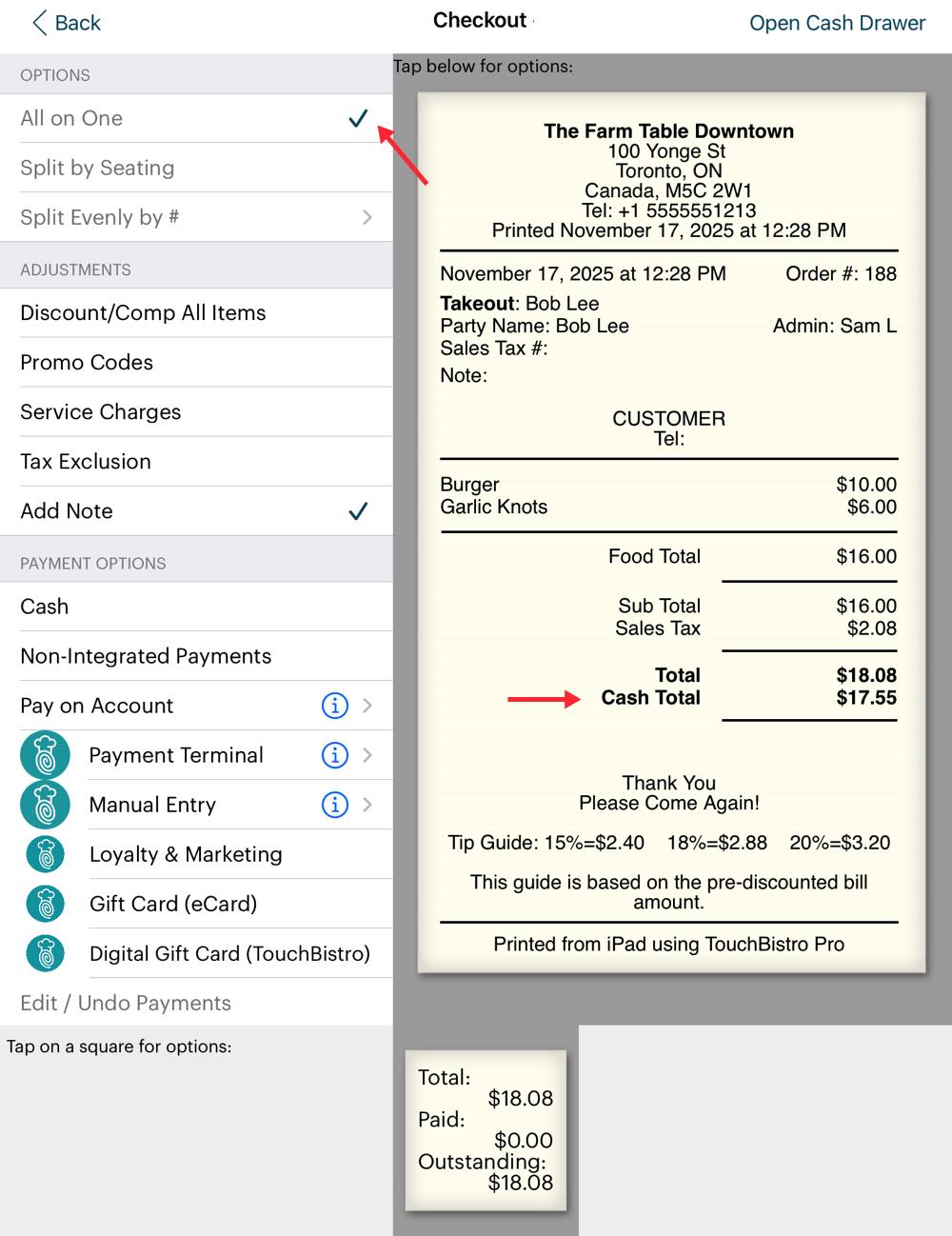
Task: Click the info icon for Pay on Account
Action: (335, 706)
